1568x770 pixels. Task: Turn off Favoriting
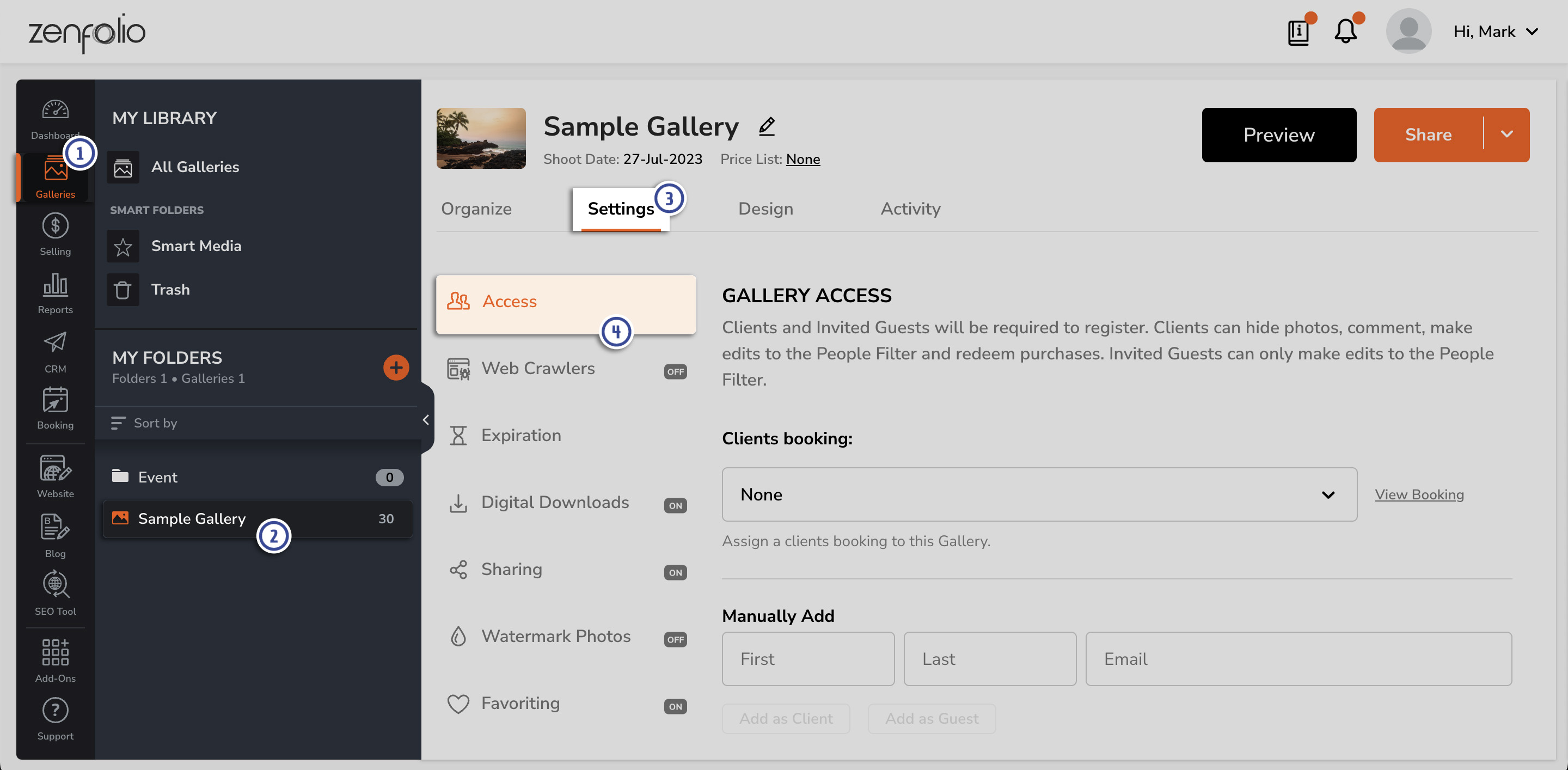pyautogui.click(x=675, y=706)
